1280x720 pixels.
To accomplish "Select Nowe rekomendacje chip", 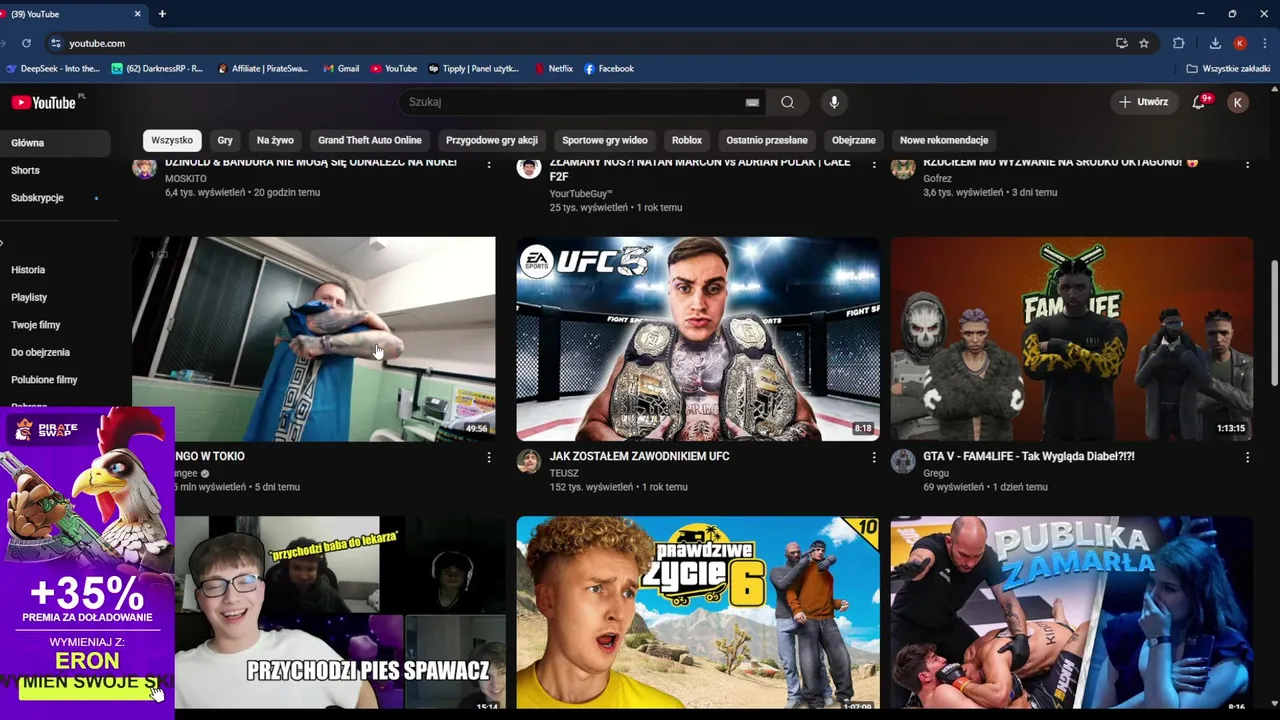I will pyautogui.click(x=944, y=140).
